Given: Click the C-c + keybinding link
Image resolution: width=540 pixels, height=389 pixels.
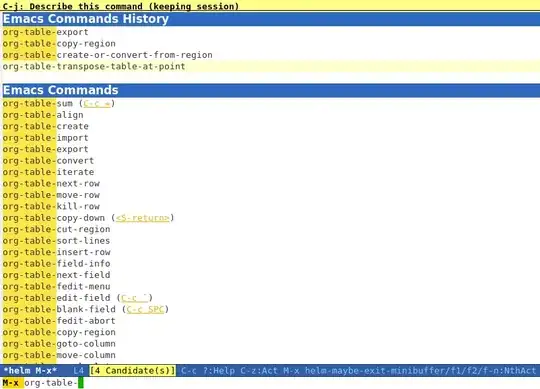Looking at the screenshot, I should tap(97, 103).
